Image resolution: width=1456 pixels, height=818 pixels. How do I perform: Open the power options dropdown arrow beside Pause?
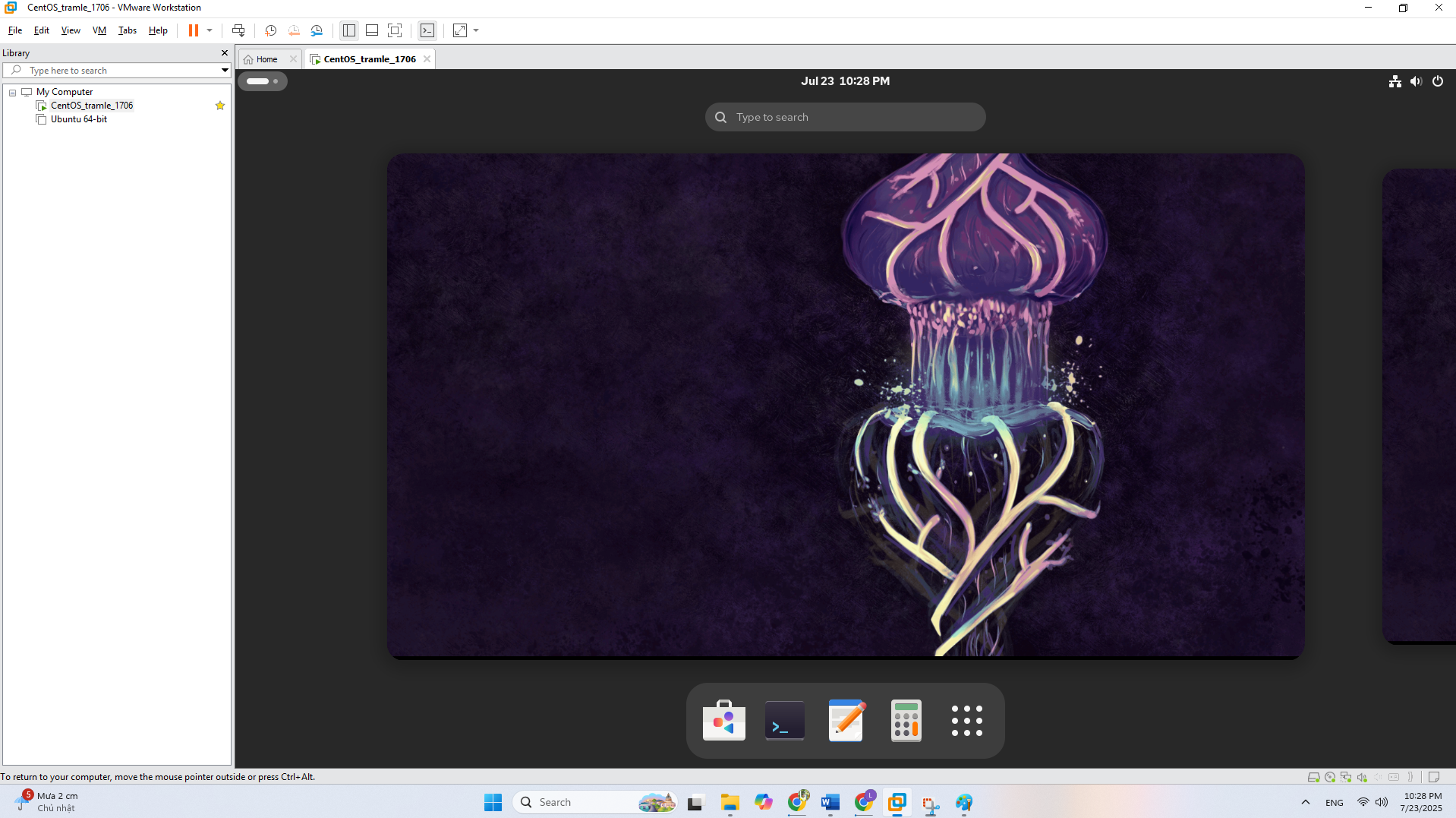[210, 30]
